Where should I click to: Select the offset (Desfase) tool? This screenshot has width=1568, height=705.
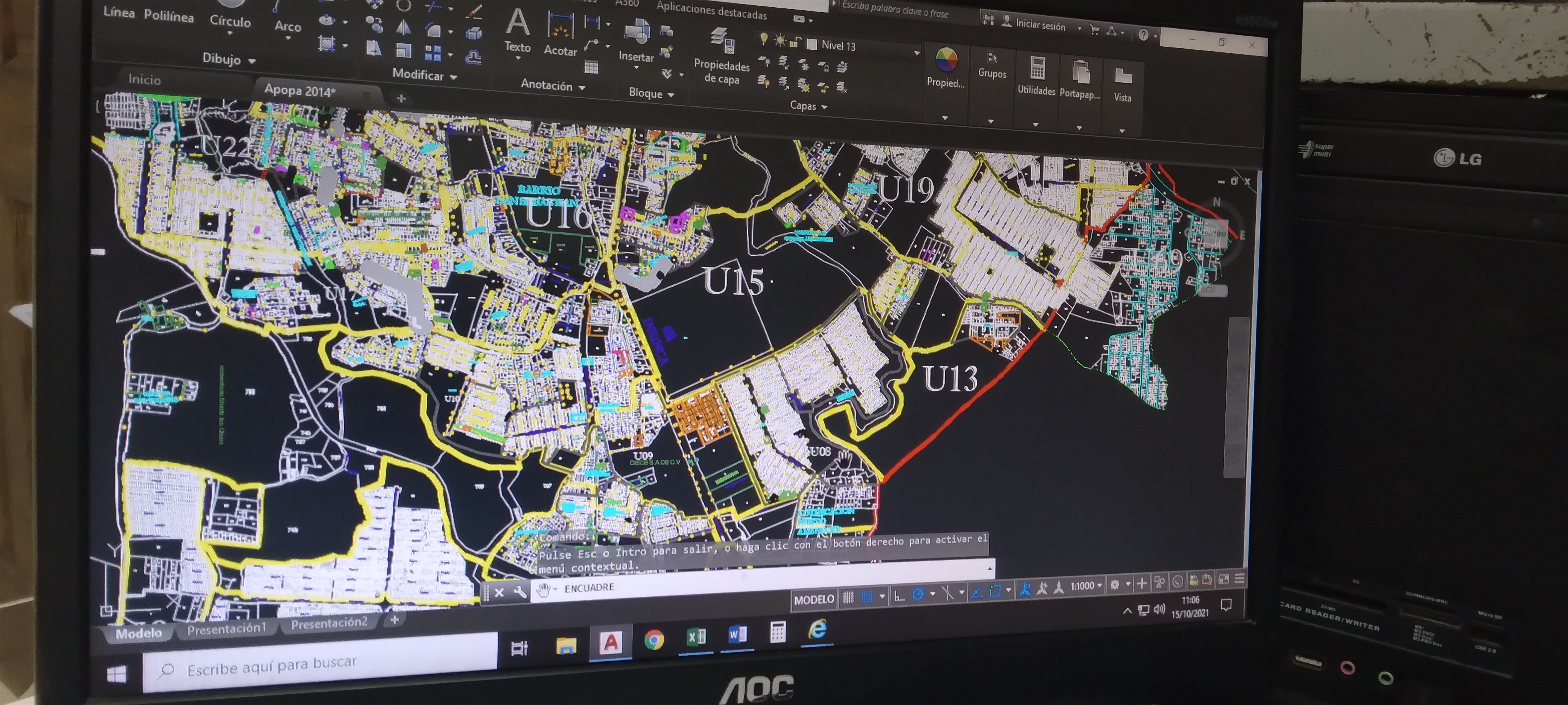click(x=474, y=58)
